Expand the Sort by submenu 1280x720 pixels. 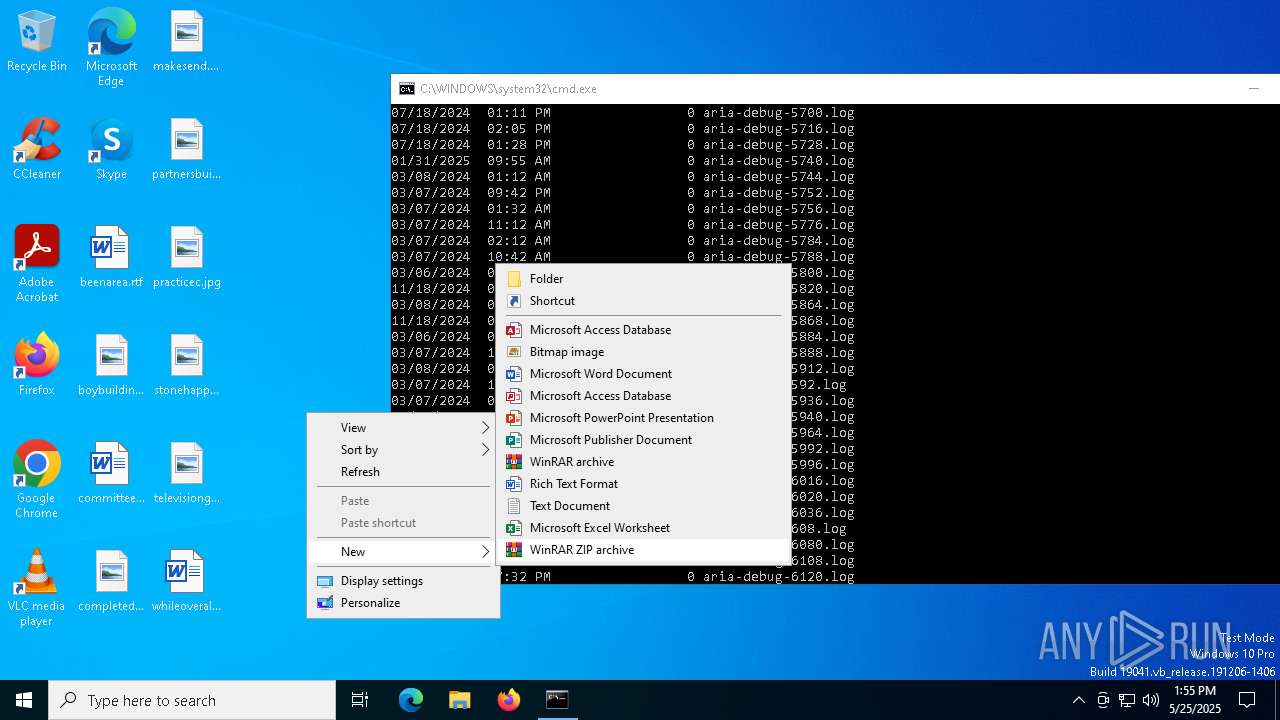coord(404,450)
